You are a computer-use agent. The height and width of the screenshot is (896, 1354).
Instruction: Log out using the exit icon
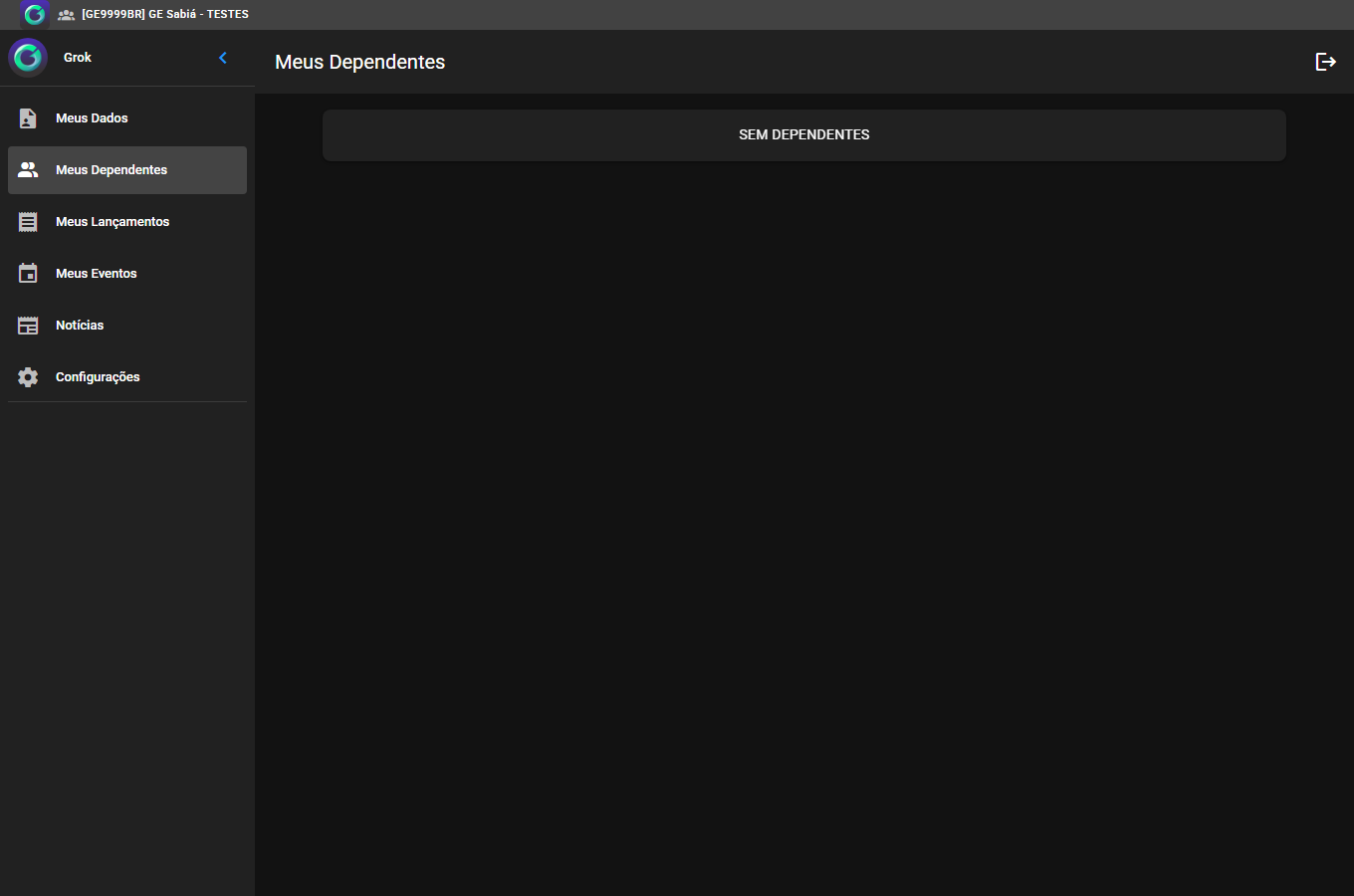tap(1326, 62)
